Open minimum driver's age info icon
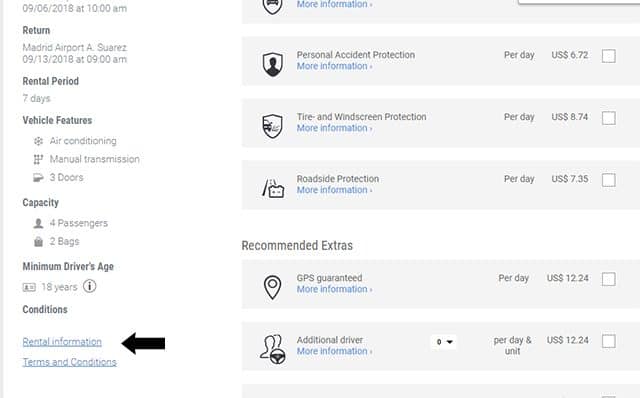The width and height of the screenshot is (640, 398). point(89,286)
